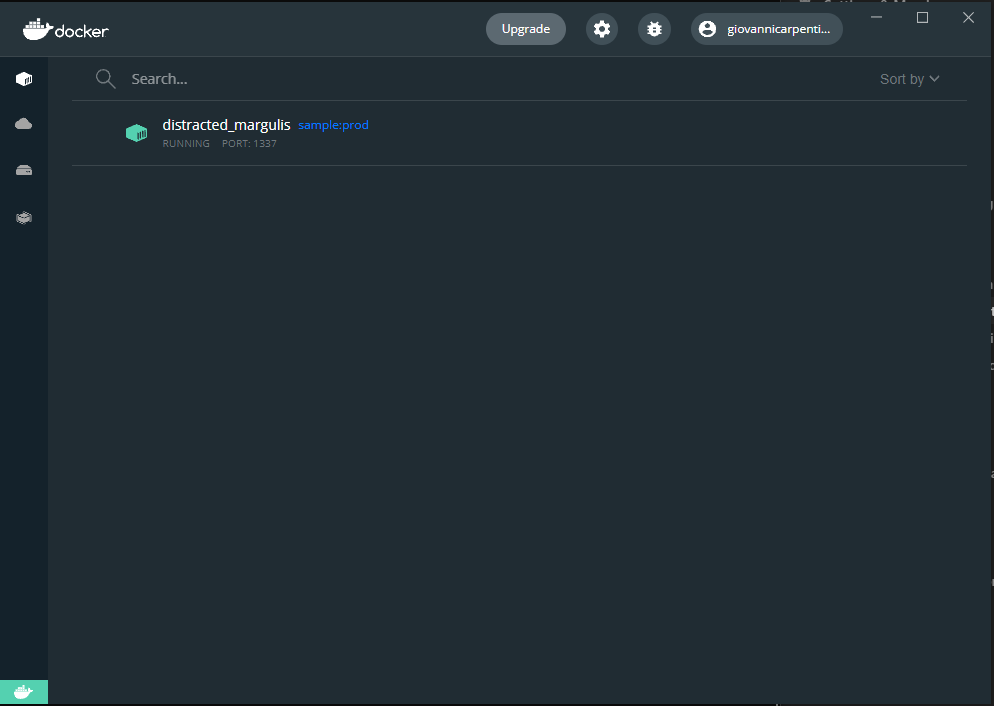Click the magnifying glass search icon
This screenshot has height=706, width=994.
105,79
